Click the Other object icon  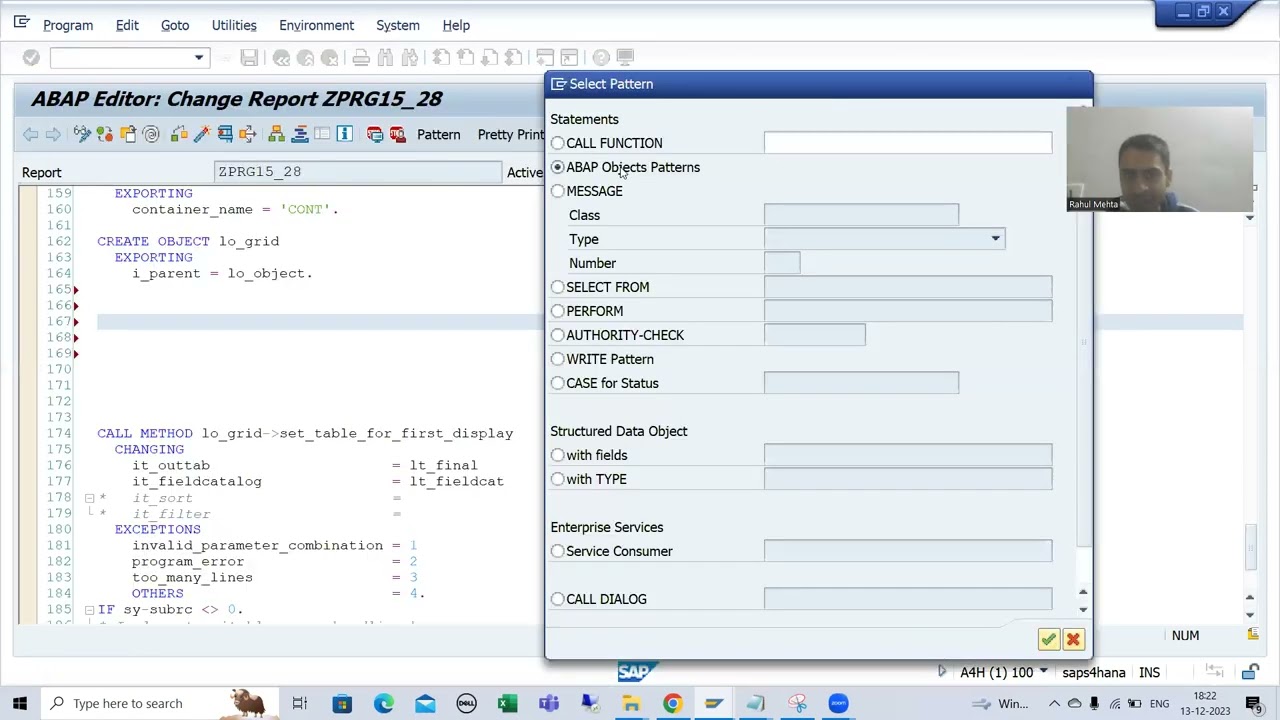pyautogui.click(x=128, y=134)
